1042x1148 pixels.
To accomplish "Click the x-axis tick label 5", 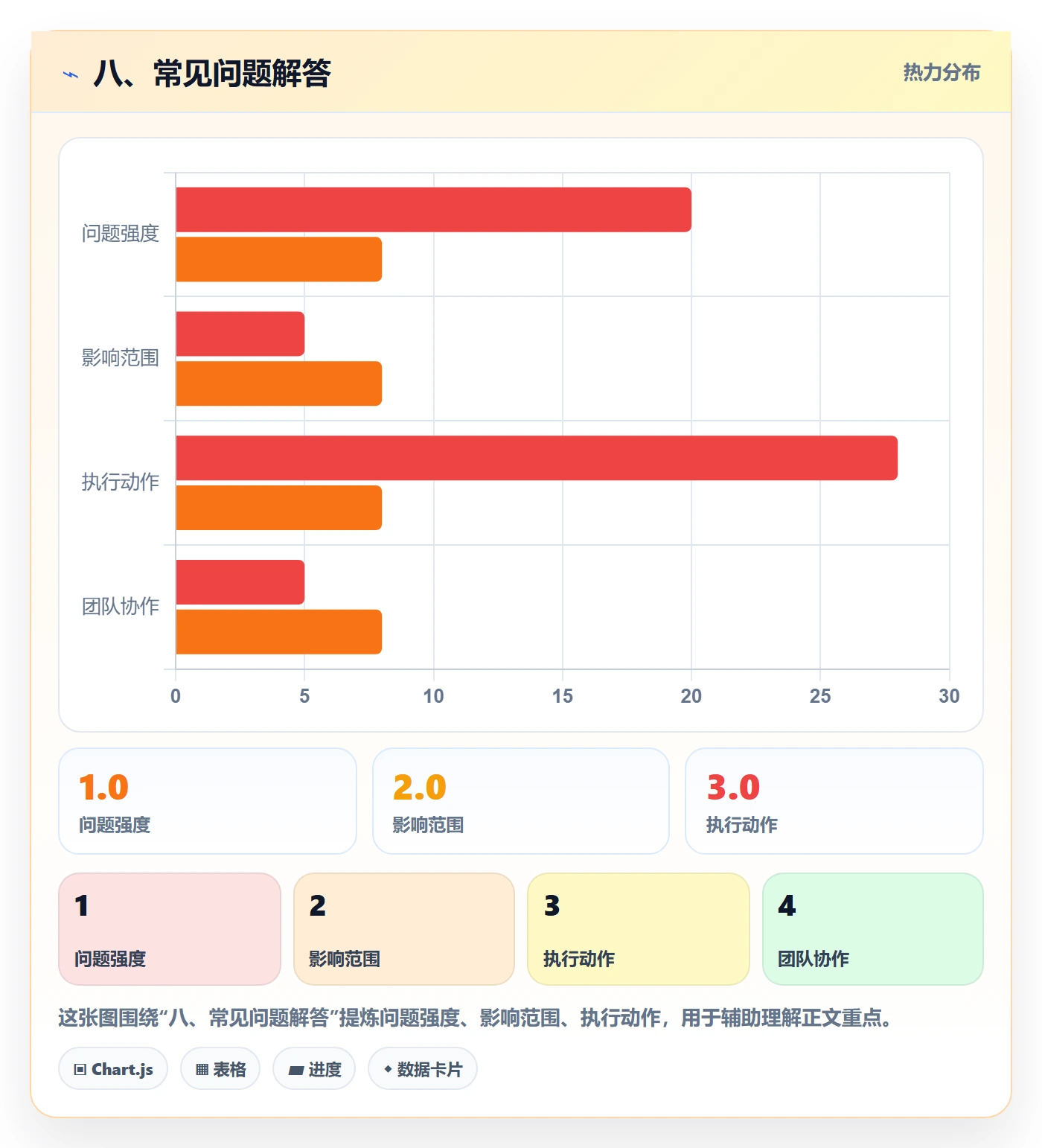I will click(304, 696).
